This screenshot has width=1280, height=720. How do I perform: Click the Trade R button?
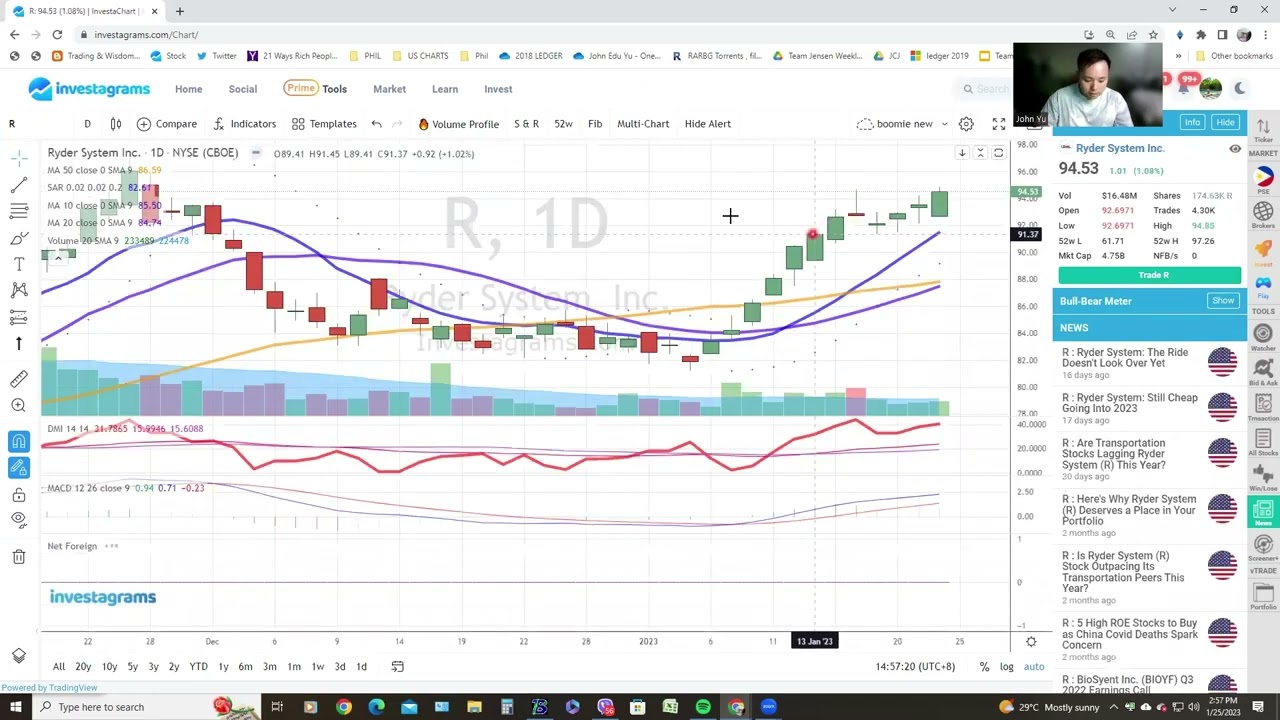click(1150, 275)
